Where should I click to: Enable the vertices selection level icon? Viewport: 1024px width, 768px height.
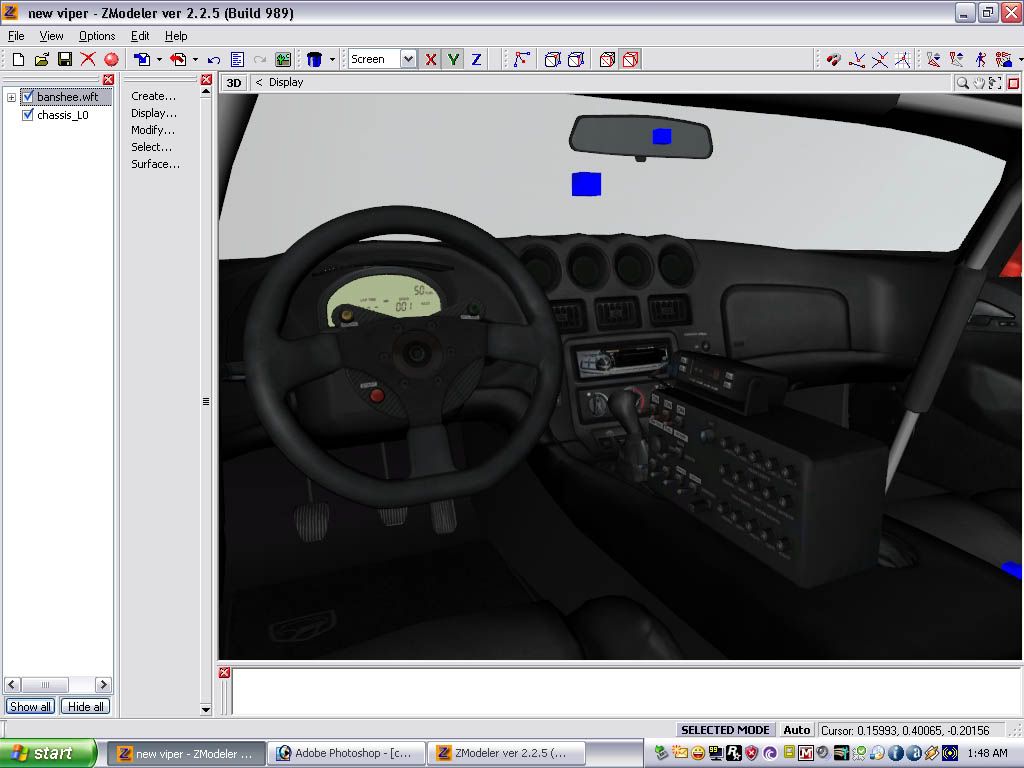click(x=521, y=60)
